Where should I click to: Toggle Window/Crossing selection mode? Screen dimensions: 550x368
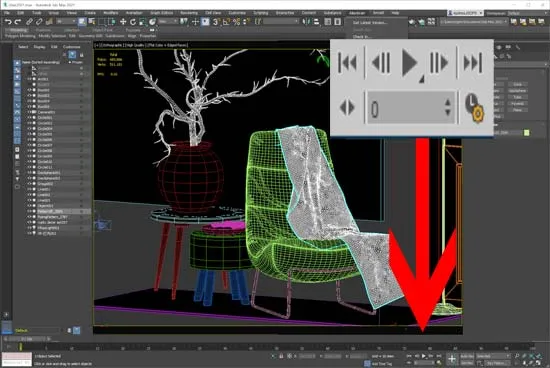pos(112,22)
